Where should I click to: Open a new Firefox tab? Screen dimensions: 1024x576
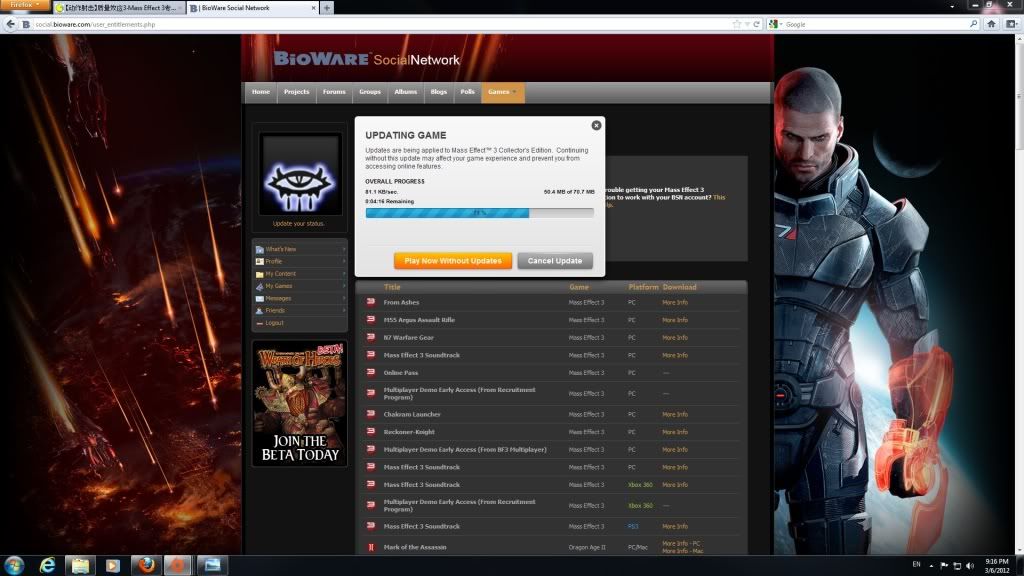pyautogui.click(x=326, y=8)
